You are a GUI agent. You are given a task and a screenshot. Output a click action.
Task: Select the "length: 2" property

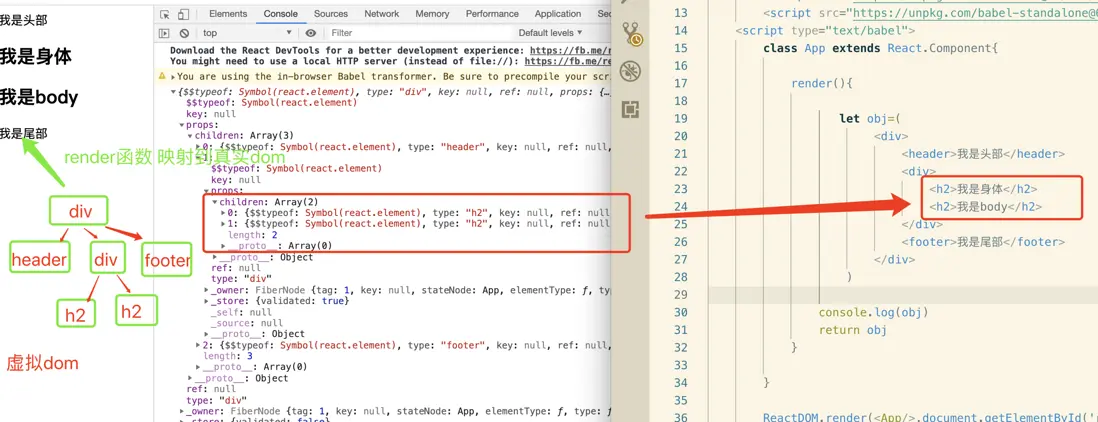coord(253,235)
